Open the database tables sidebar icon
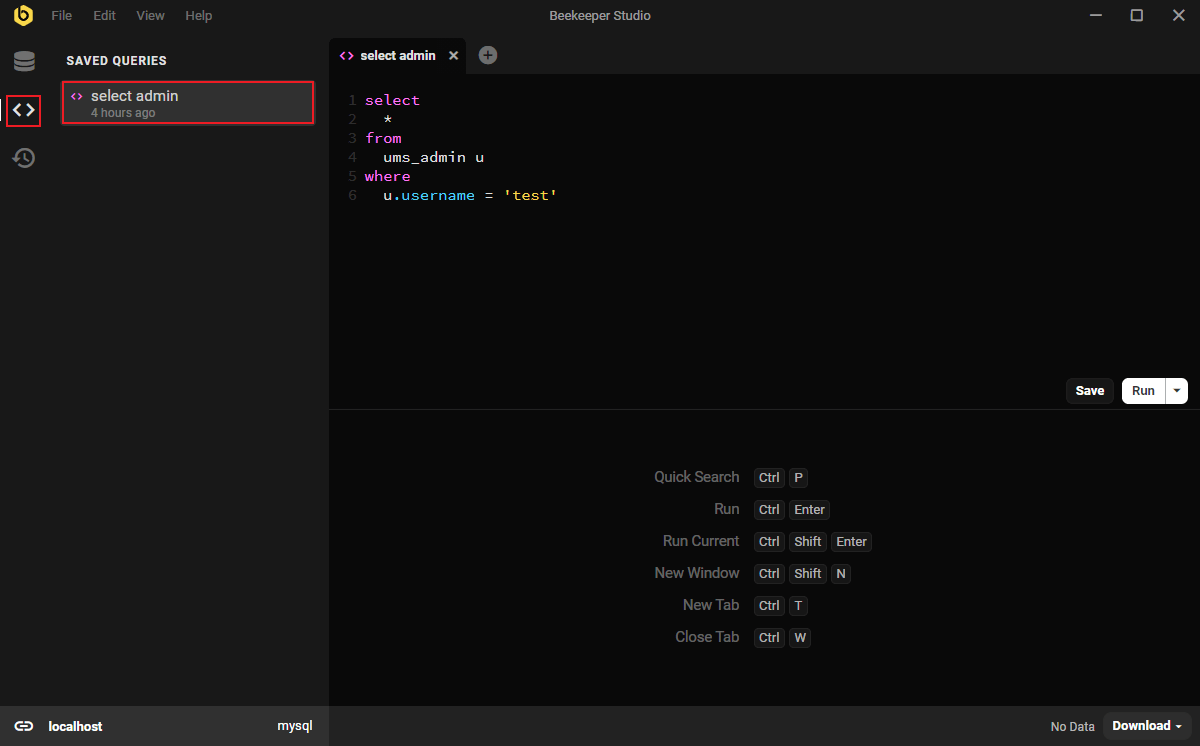 click(24, 62)
